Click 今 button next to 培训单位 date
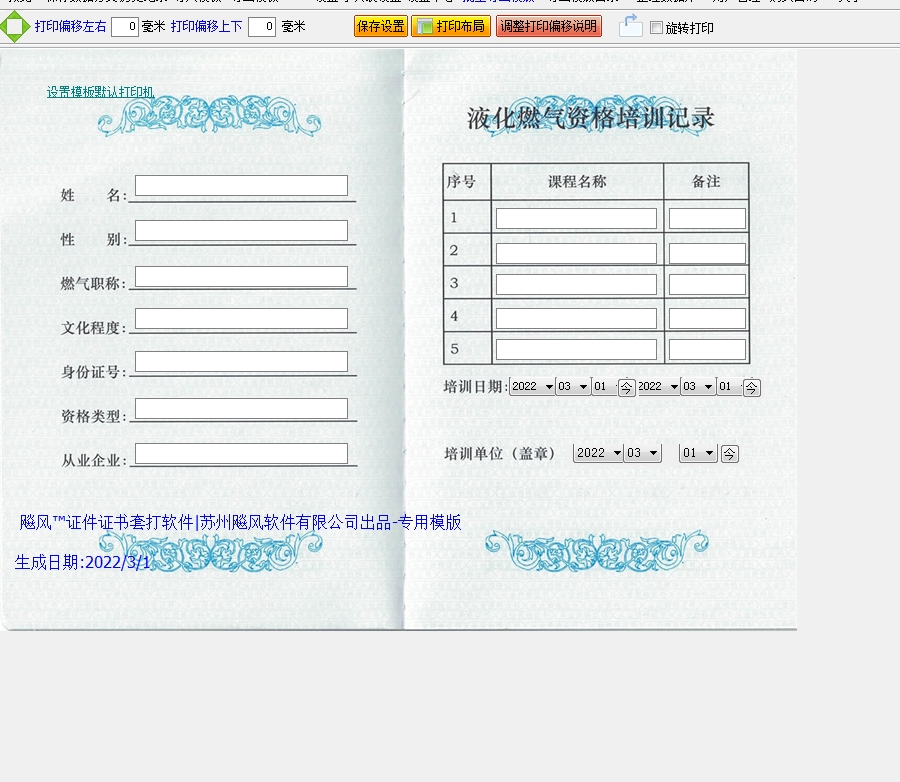 [x=729, y=454]
